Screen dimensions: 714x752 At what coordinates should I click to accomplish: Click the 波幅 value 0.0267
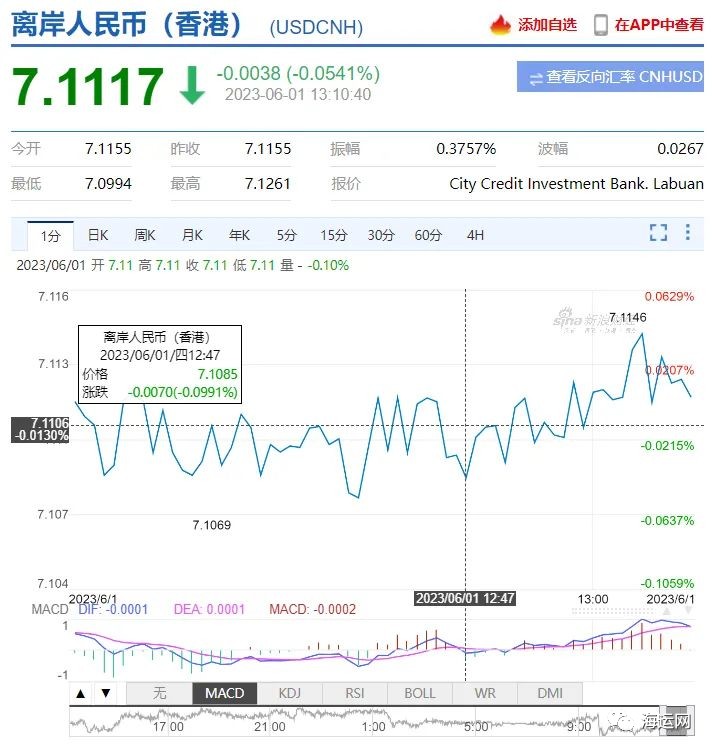point(680,149)
